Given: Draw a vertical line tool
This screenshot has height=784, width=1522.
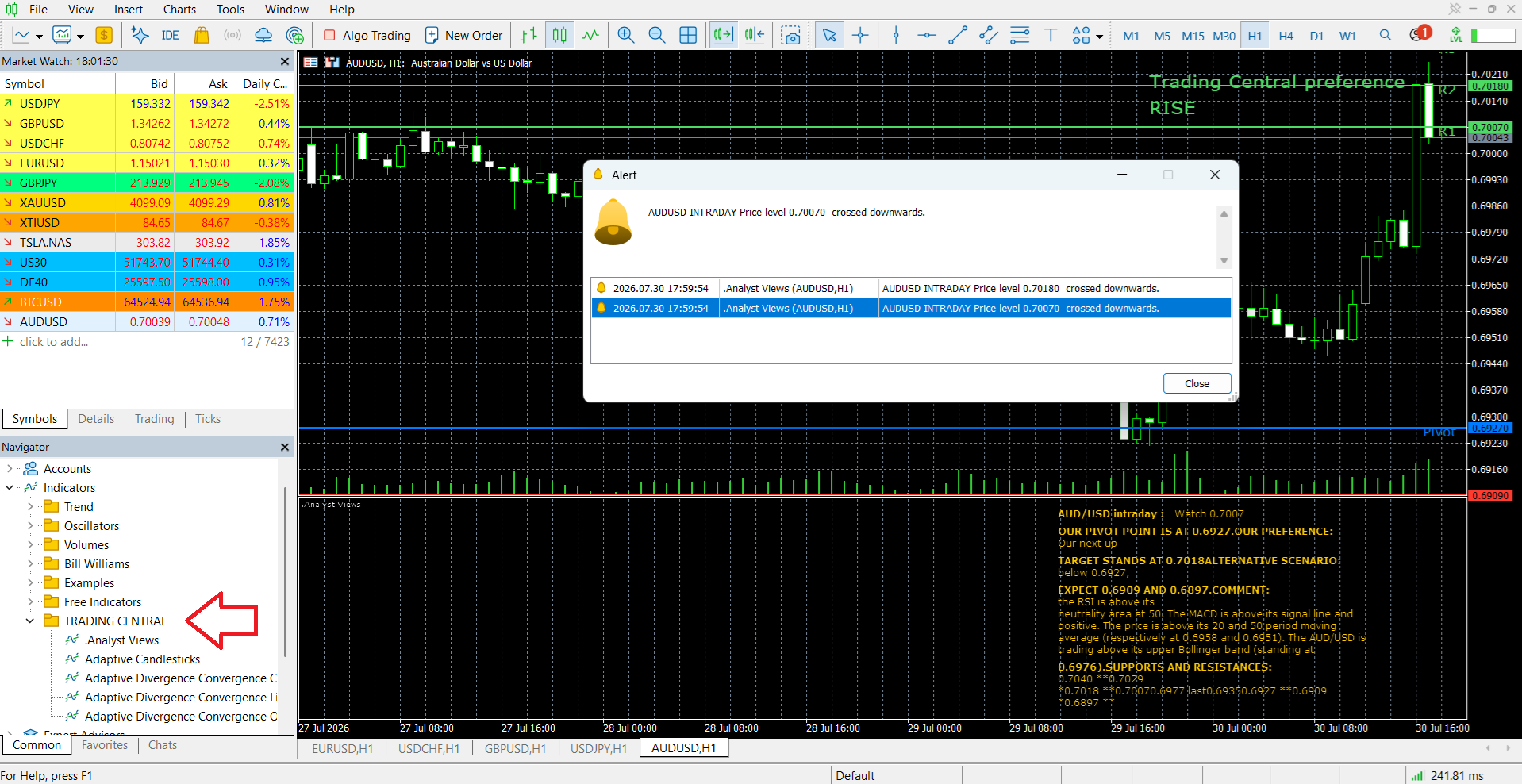Looking at the screenshot, I should click(896, 35).
